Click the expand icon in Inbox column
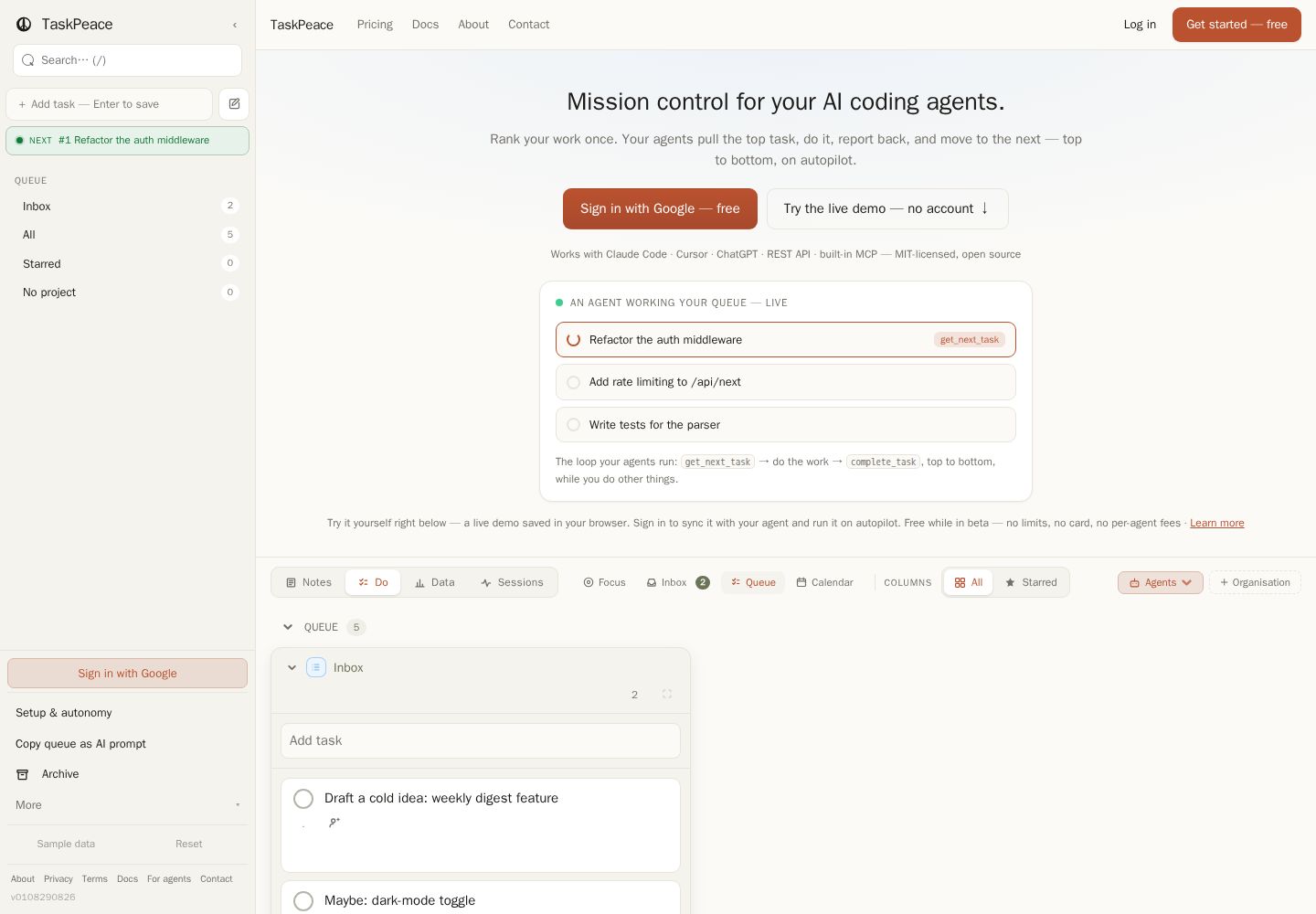This screenshot has height=914, width=1316. 667,695
